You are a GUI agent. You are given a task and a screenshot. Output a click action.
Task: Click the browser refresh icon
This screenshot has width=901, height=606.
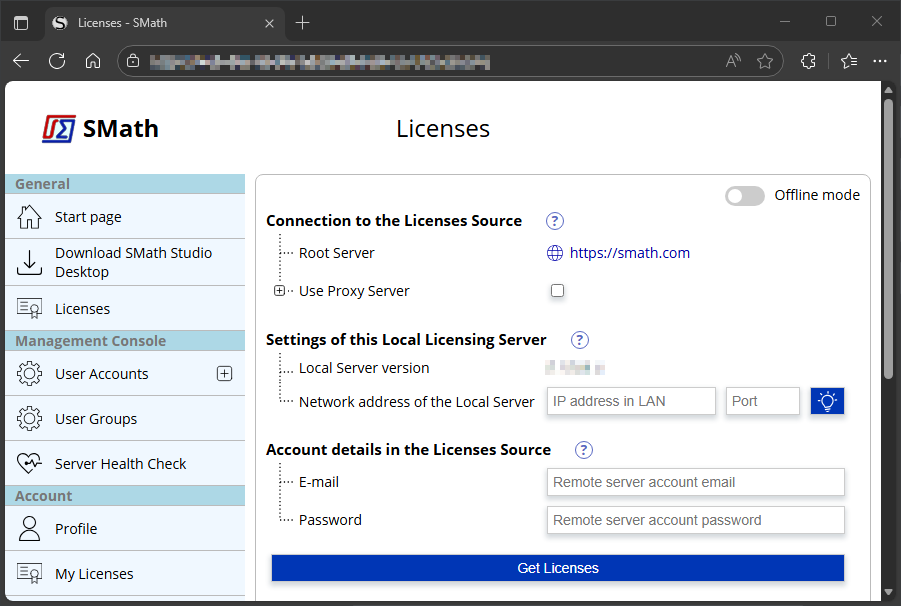pos(57,61)
